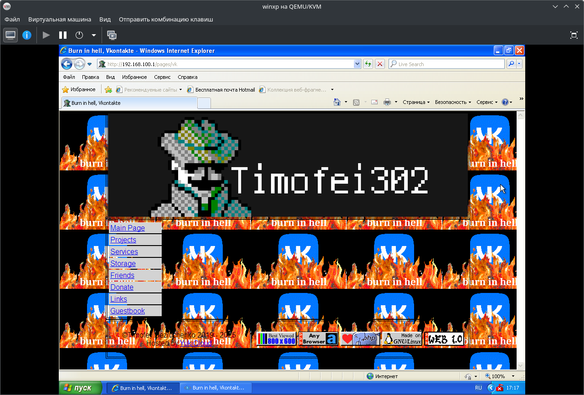Open the Сервис command bar dropdown
This screenshot has height=395, width=584.
coord(486,102)
